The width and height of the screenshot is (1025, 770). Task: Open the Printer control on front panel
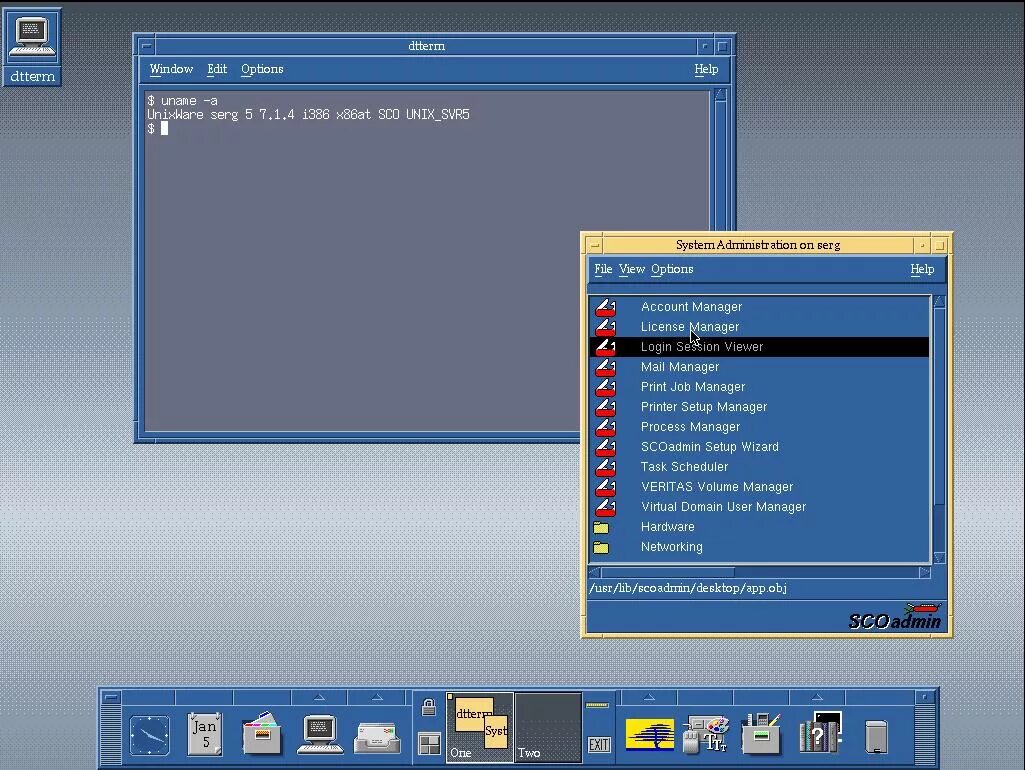click(x=760, y=734)
